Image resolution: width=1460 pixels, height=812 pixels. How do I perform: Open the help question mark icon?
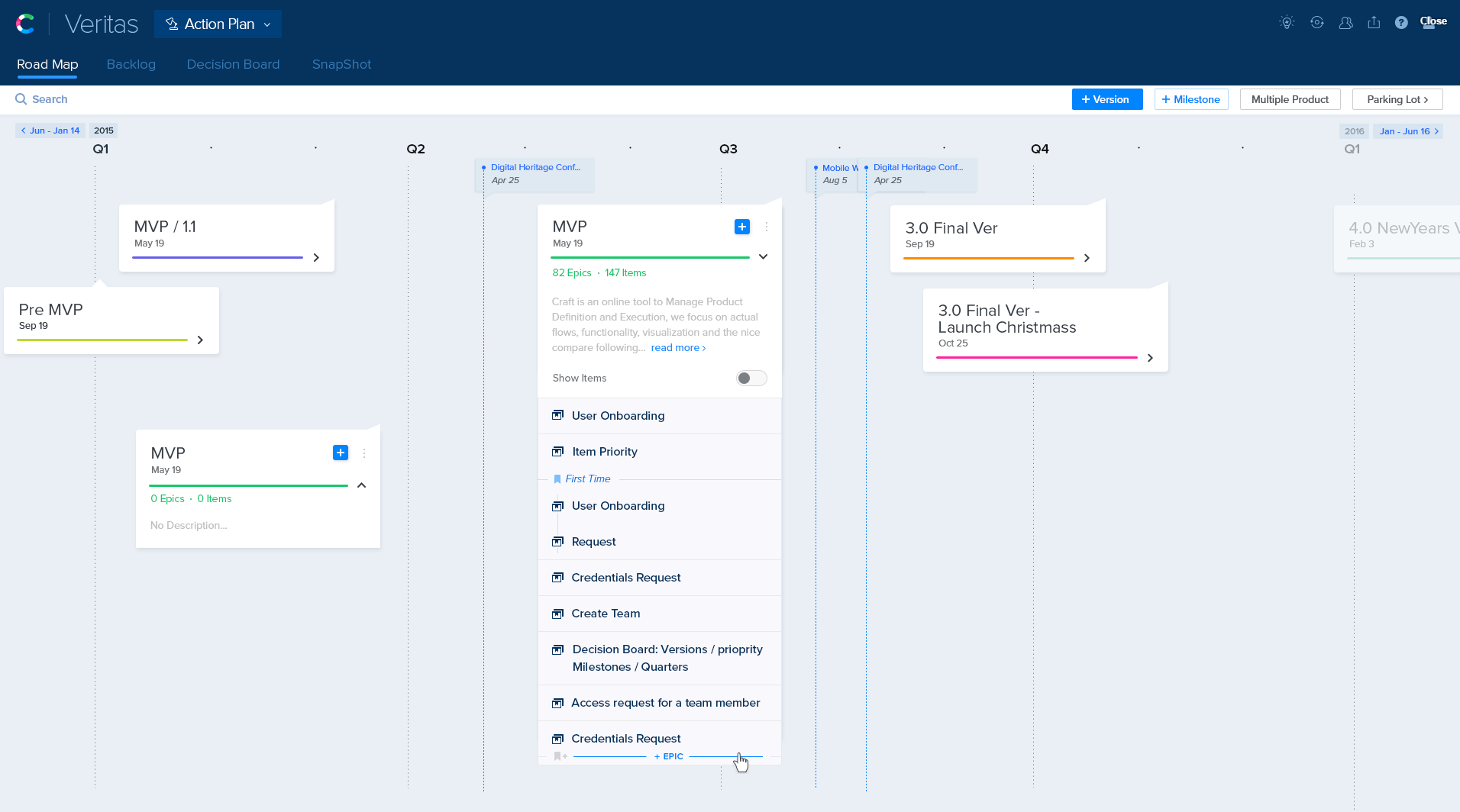point(1401,23)
